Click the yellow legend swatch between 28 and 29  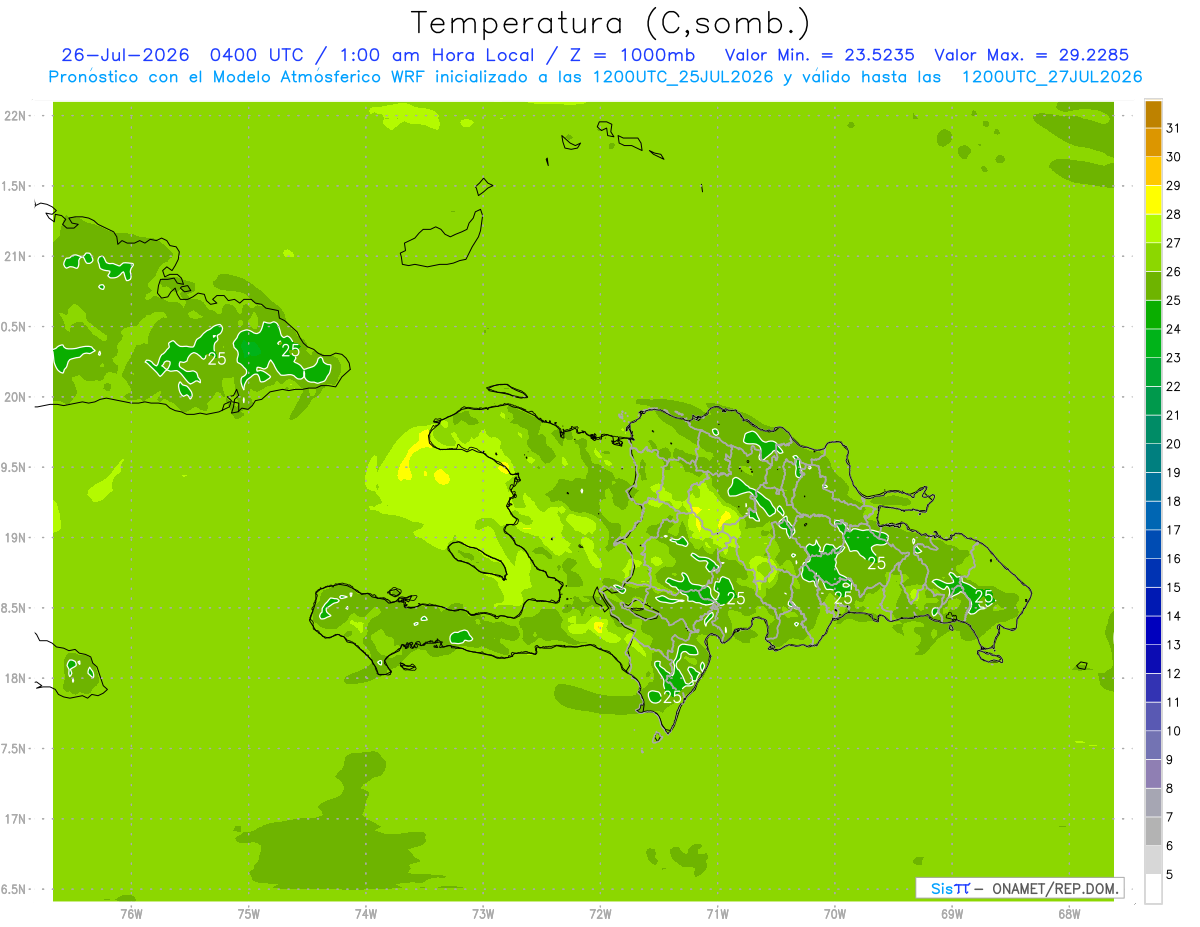(1153, 200)
